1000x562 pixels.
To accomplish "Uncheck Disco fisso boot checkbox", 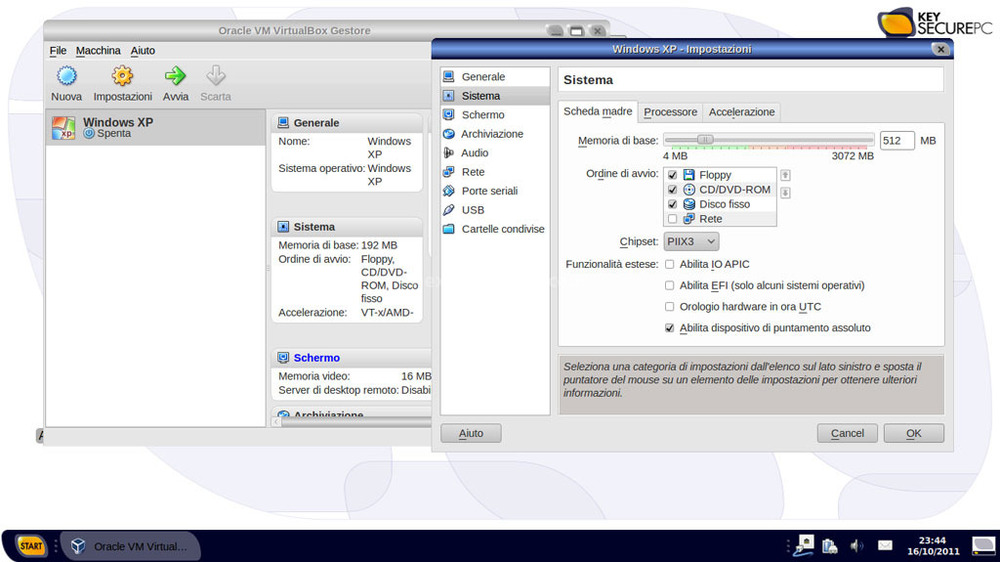I will pyautogui.click(x=672, y=204).
